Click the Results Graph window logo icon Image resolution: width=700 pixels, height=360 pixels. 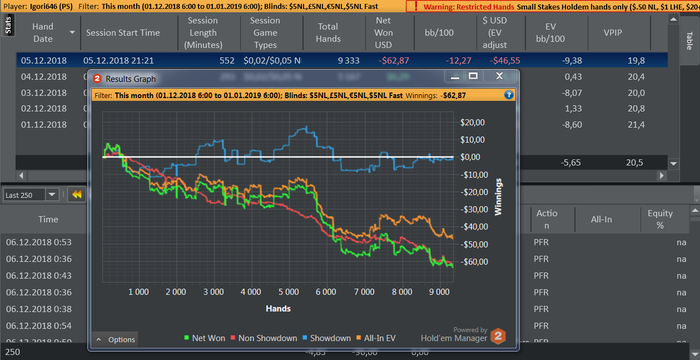pyautogui.click(x=97, y=79)
